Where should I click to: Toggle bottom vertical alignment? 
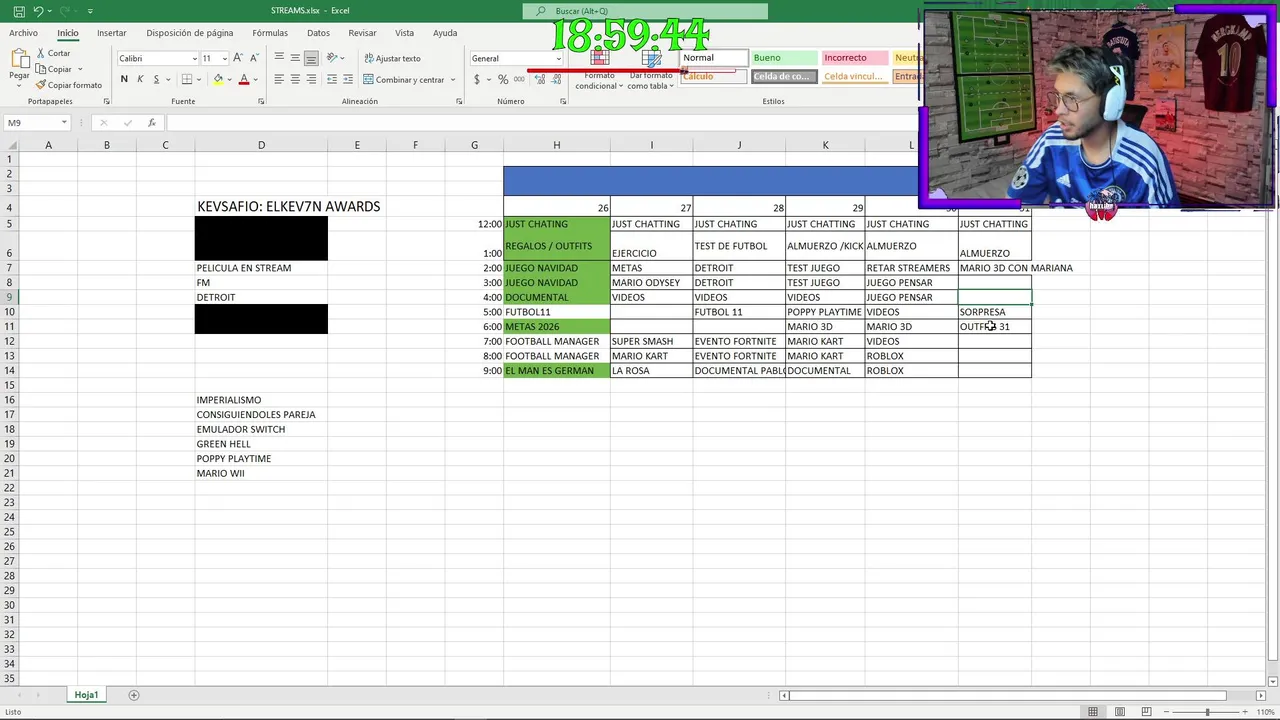click(311, 57)
